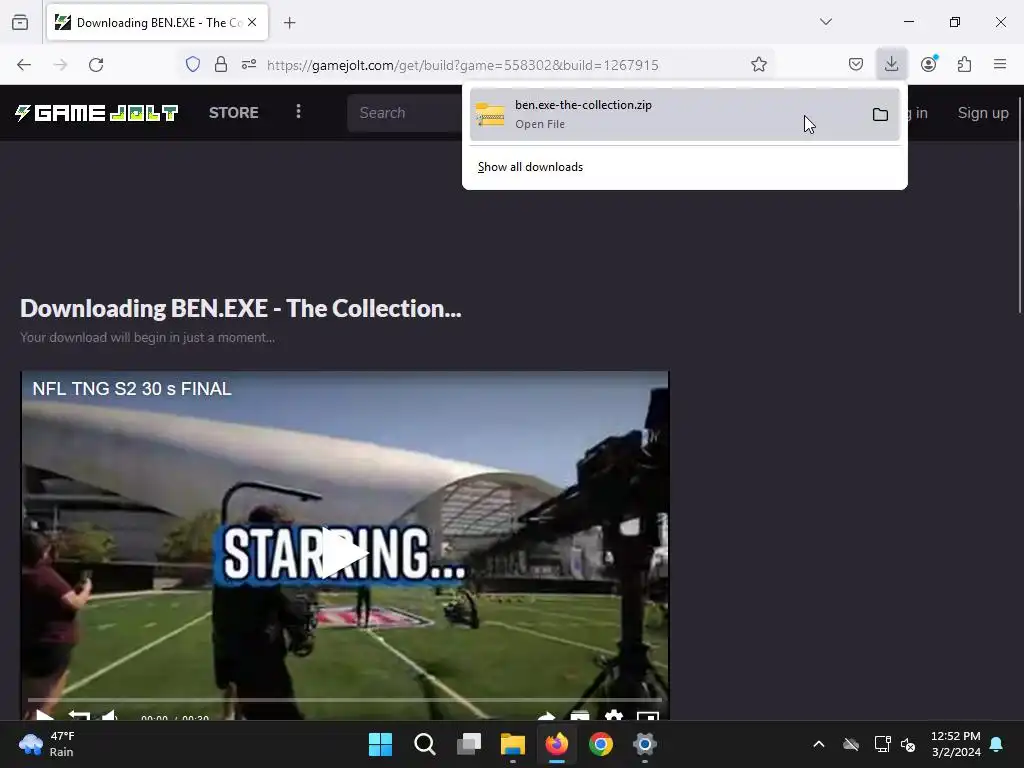Click the Game Jolt logo
The width and height of the screenshot is (1024, 768).
click(96, 113)
